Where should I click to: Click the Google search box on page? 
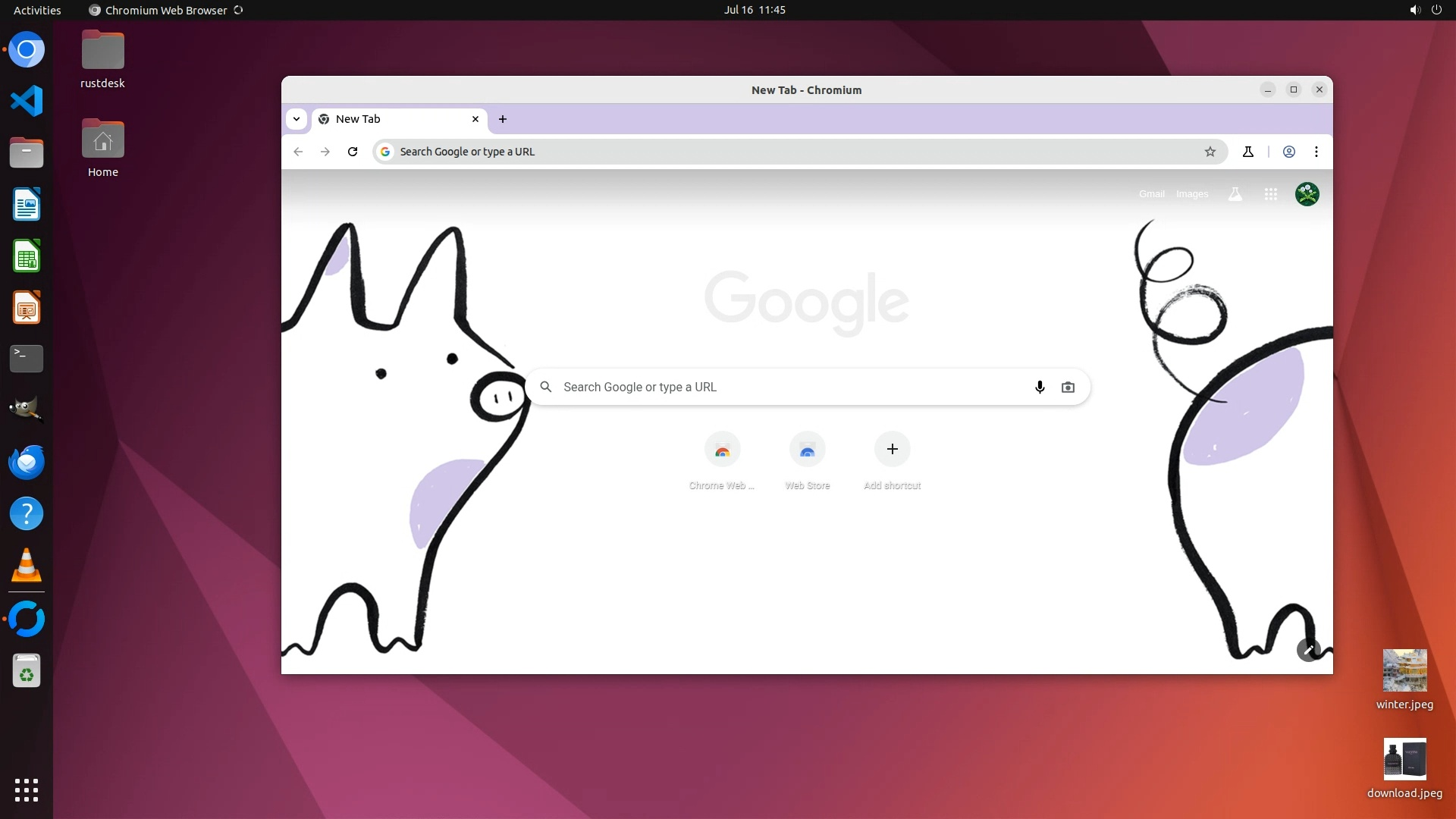tap(789, 387)
